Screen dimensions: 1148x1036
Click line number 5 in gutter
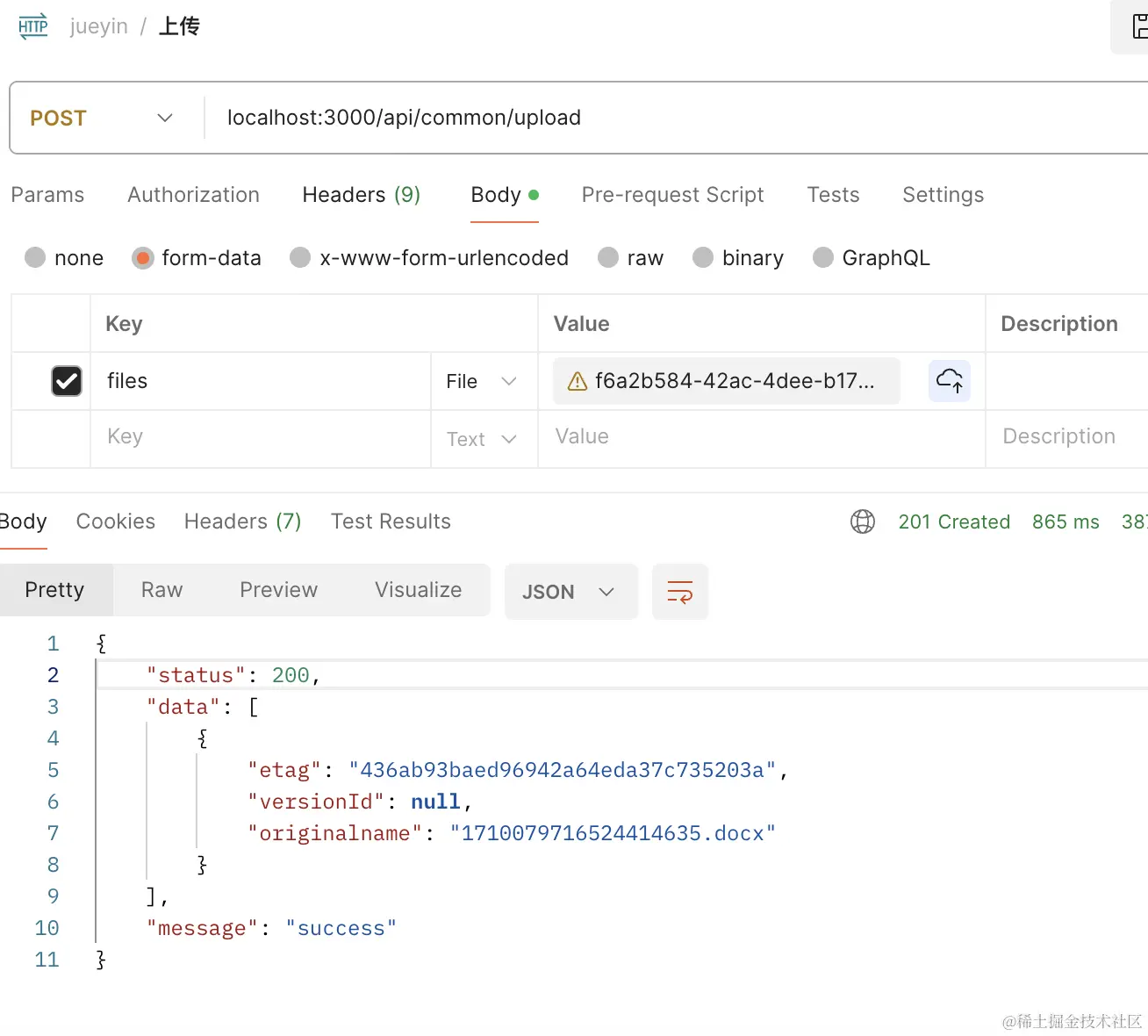point(53,770)
